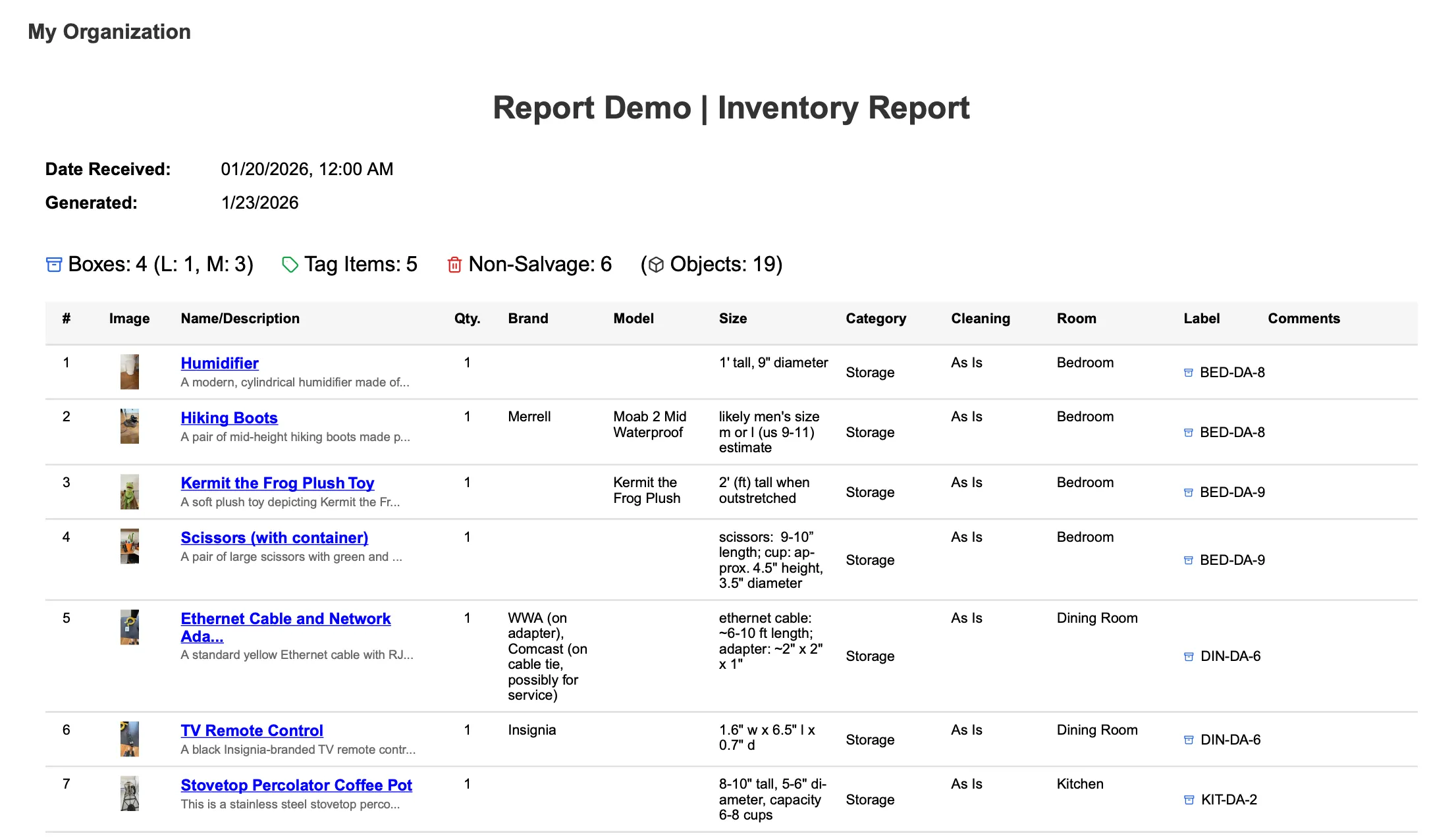Click the box icon in the Hiking Boots row
Screen dimensions: 1429x840
[x=1189, y=433]
